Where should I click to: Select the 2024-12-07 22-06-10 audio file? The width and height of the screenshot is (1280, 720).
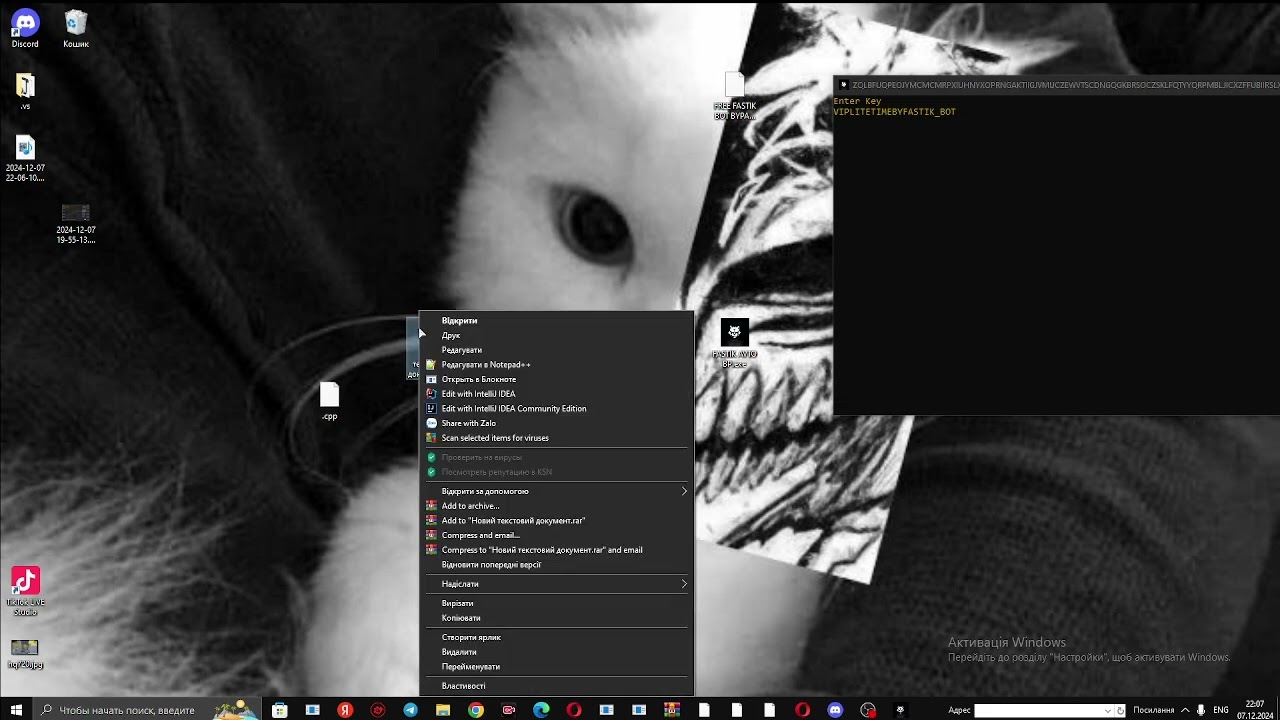click(x=25, y=160)
